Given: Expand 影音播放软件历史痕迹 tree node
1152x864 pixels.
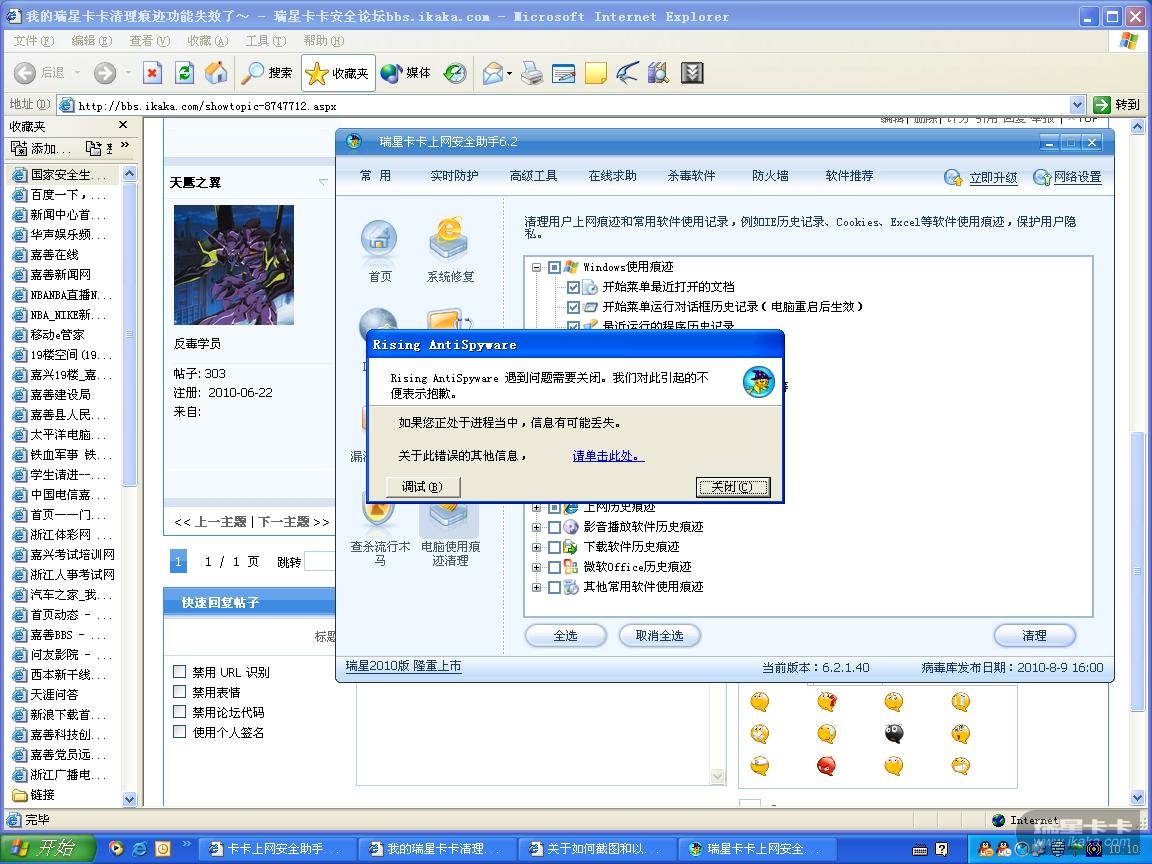Looking at the screenshot, I should pyautogui.click(x=536, y=528).
